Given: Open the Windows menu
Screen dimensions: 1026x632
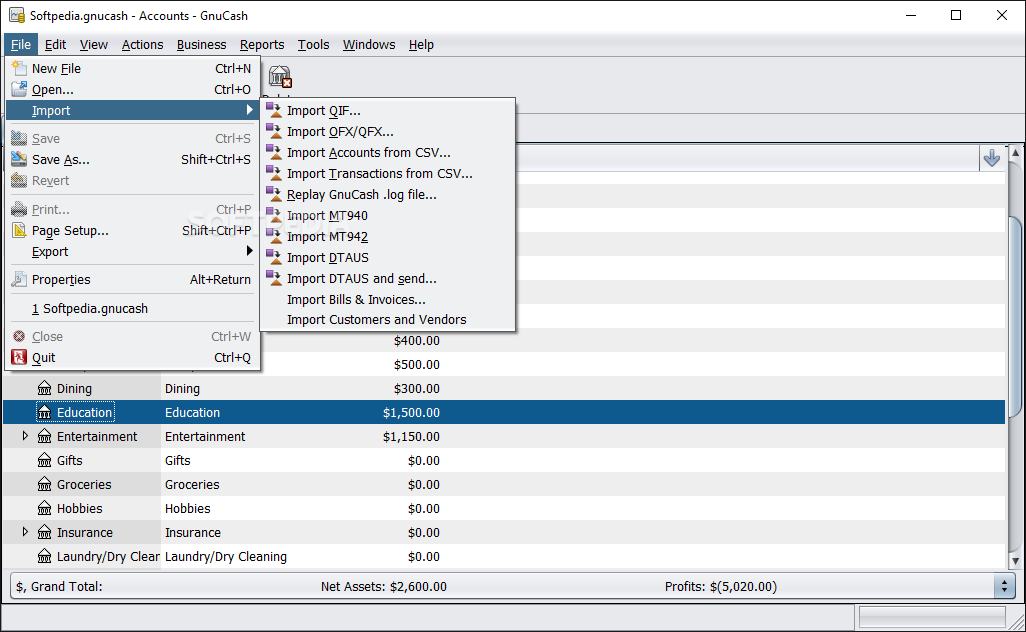Looking at the screenshot, I should click(x=369, y=44).
